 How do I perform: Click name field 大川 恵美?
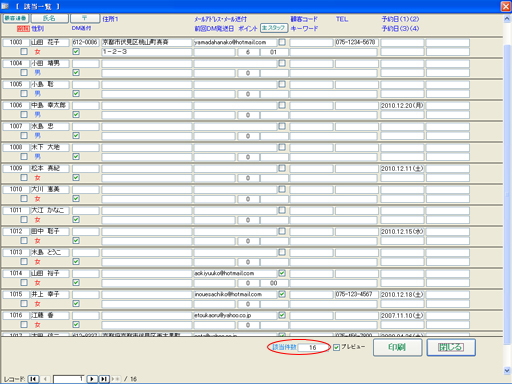(50, 189)
